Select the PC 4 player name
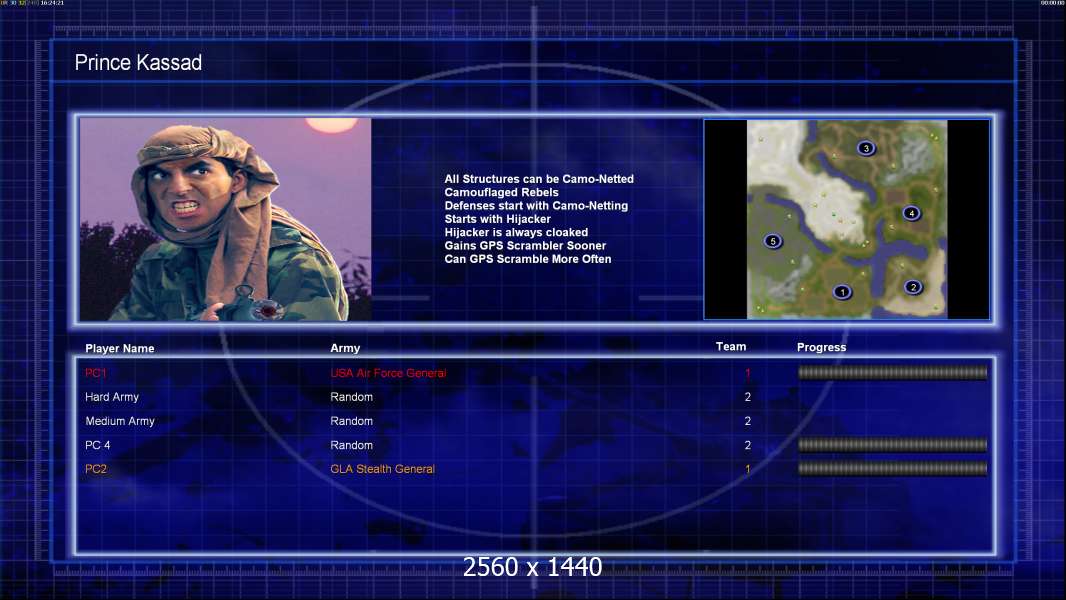Image resolution: width=1066 pixels, height=600 pixels. tap(97, 445)
